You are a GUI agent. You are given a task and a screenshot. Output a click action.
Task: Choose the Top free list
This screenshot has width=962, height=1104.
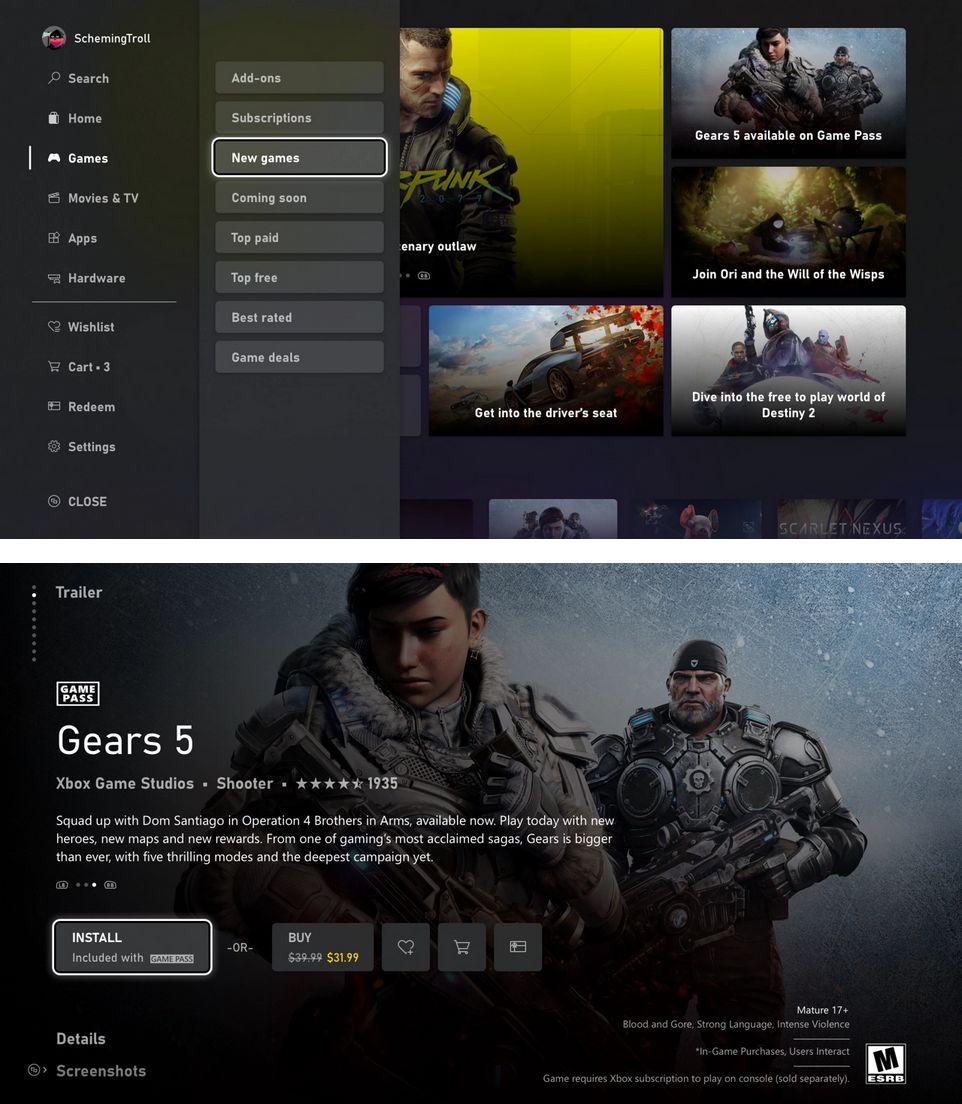click(x=299, y=277)
